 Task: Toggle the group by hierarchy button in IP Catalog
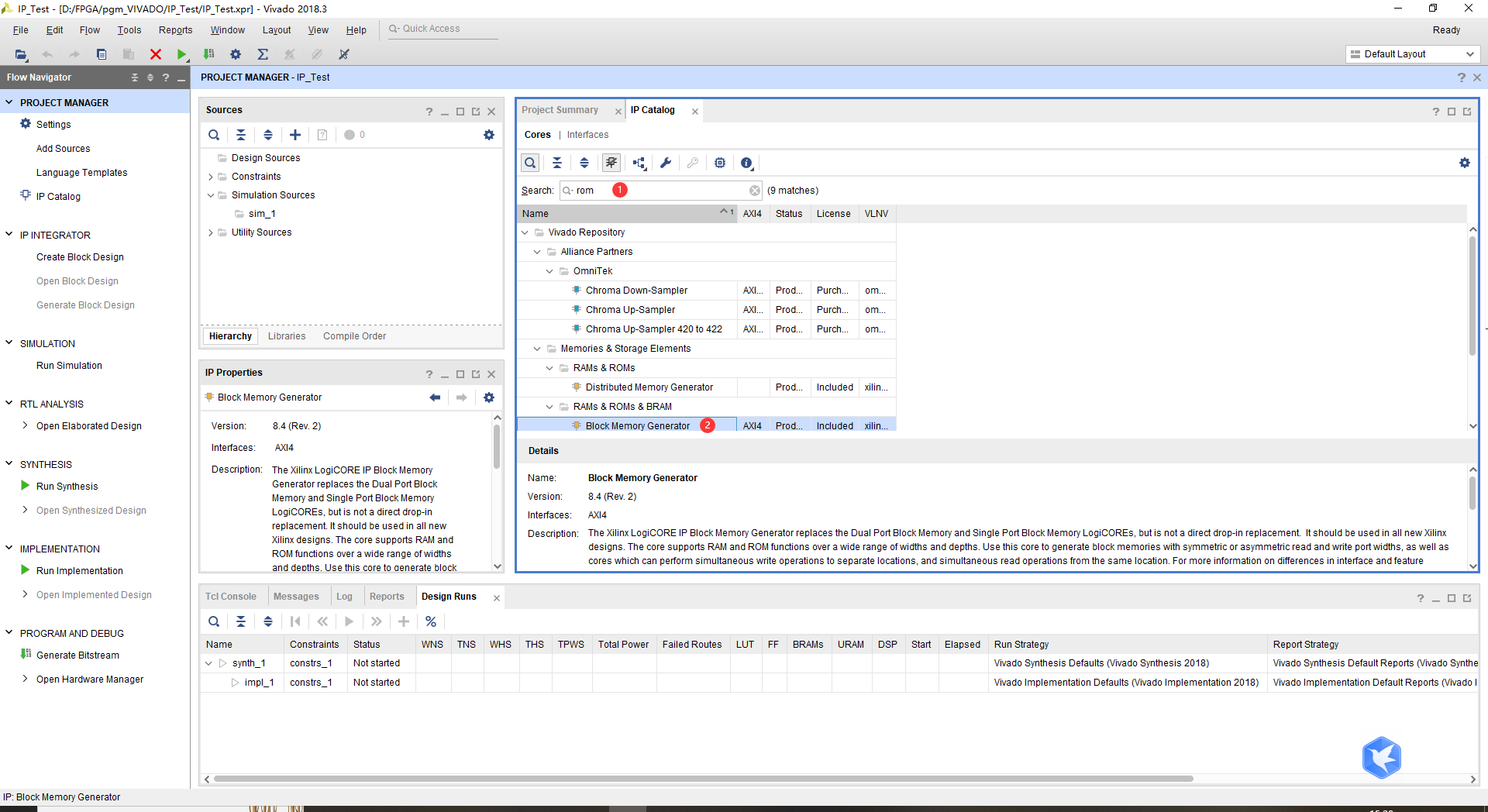tap(639, 163)
